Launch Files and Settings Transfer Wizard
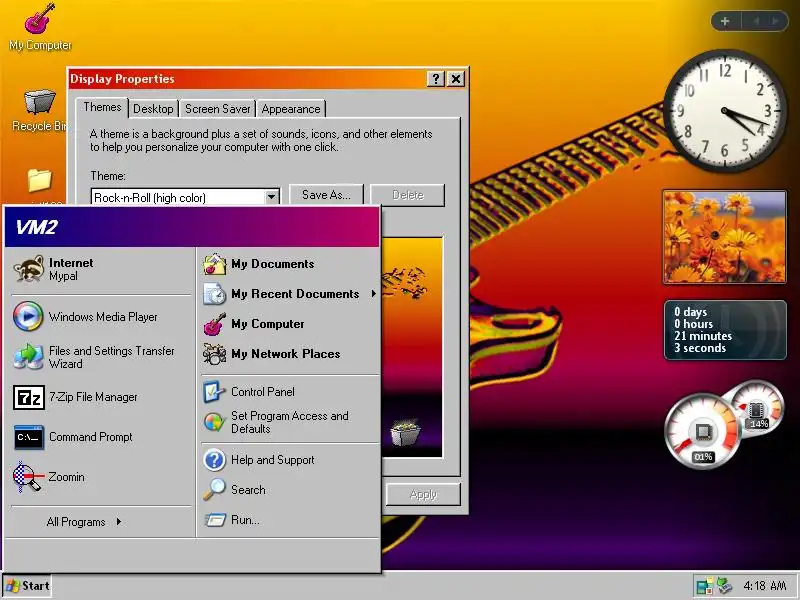The height and width of the screenshot is (600, 800). click(100, 357)
